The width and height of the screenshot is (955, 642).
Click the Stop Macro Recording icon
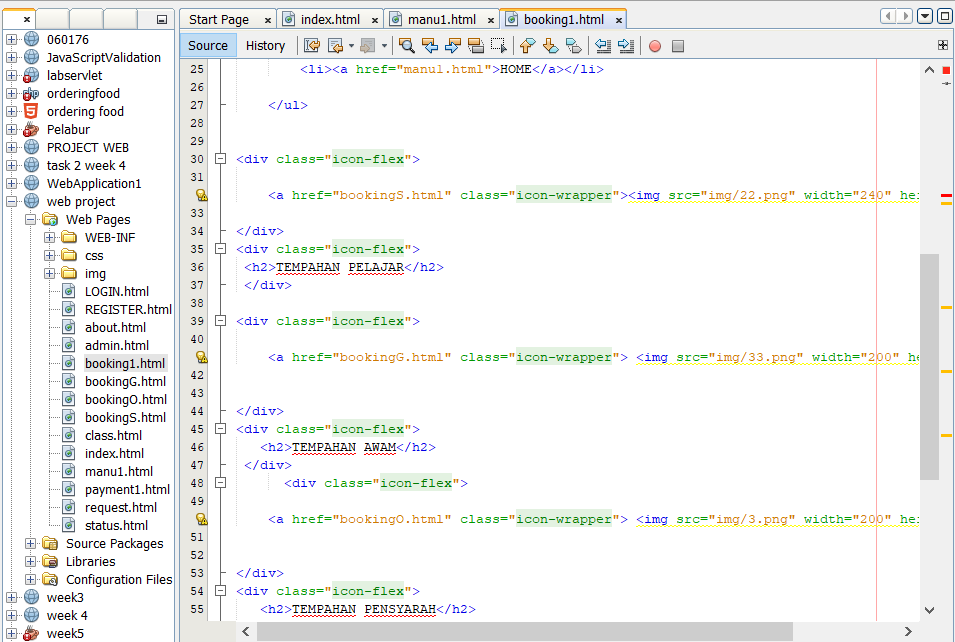pyautogui.click(x=680, y=46)
